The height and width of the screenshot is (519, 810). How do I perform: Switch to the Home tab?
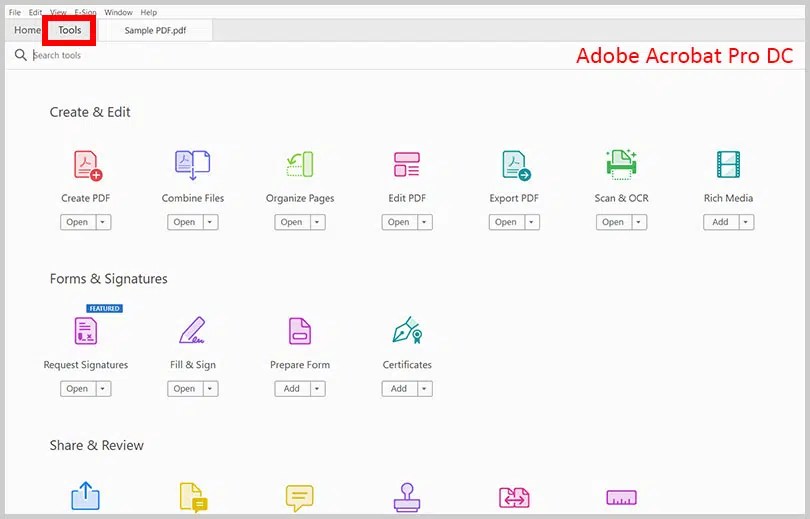pos(27,30)
